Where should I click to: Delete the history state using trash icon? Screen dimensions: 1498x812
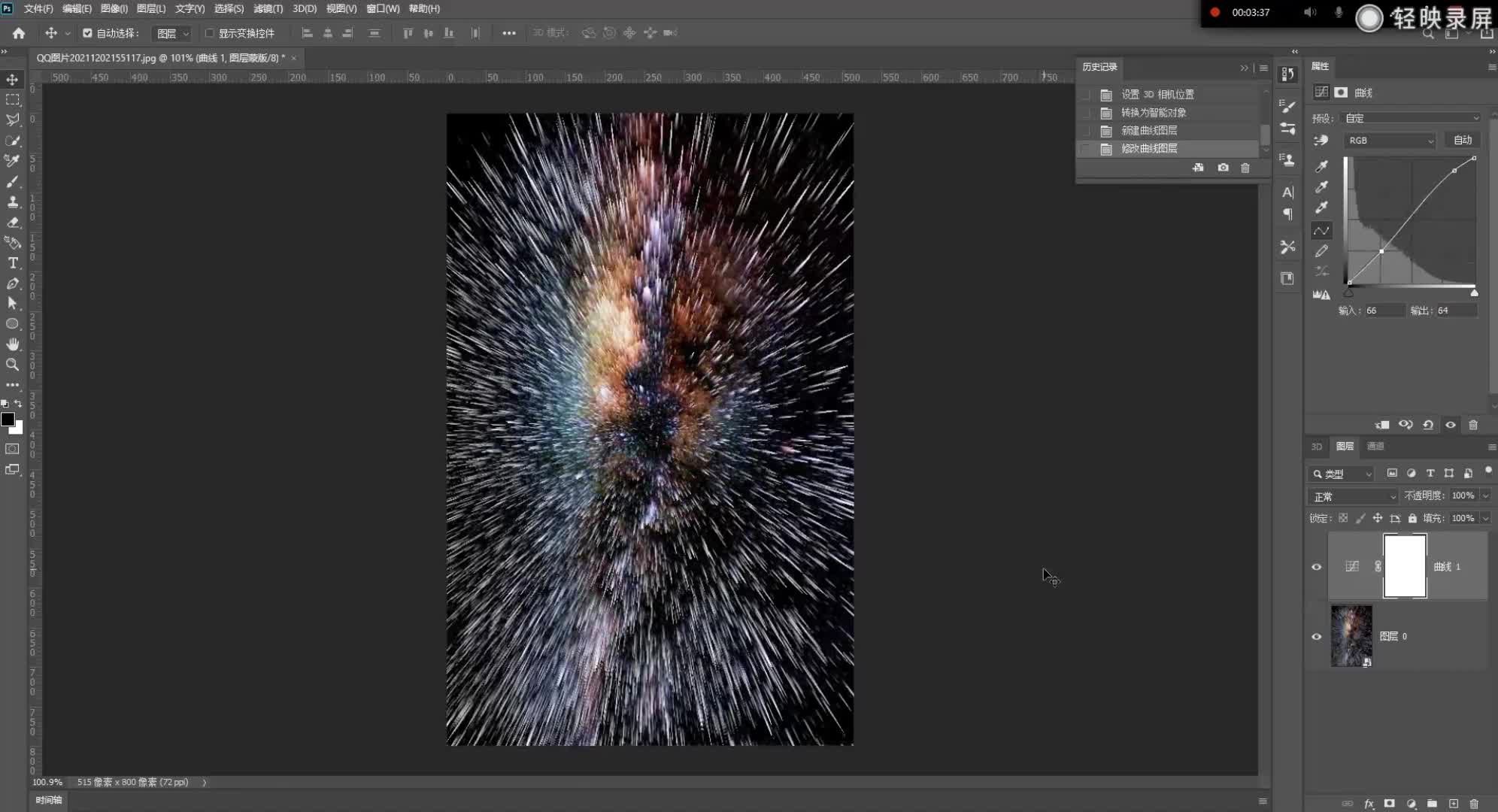[1245, 168]
